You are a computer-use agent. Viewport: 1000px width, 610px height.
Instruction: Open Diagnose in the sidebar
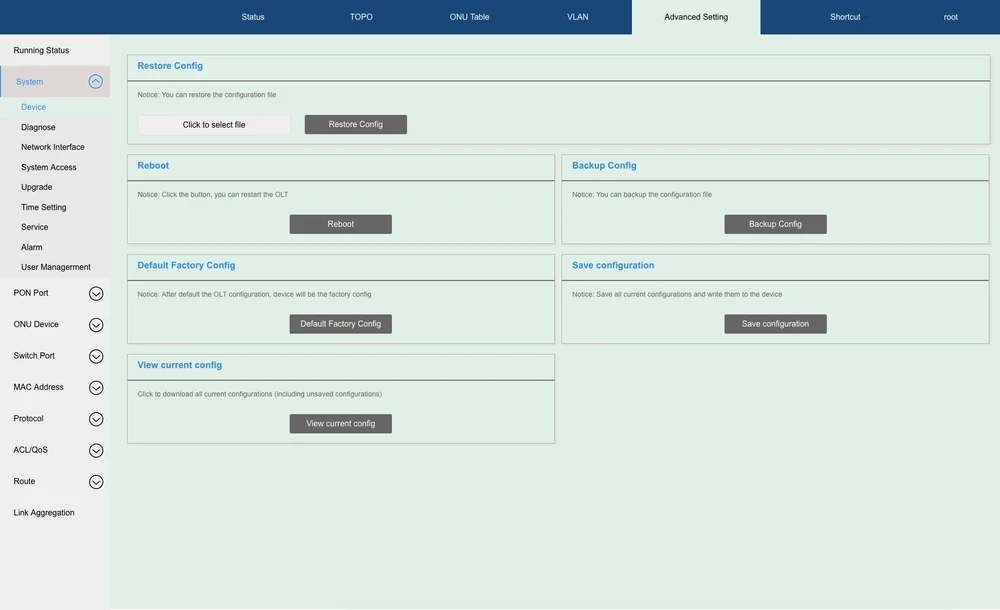click(38, 127)
